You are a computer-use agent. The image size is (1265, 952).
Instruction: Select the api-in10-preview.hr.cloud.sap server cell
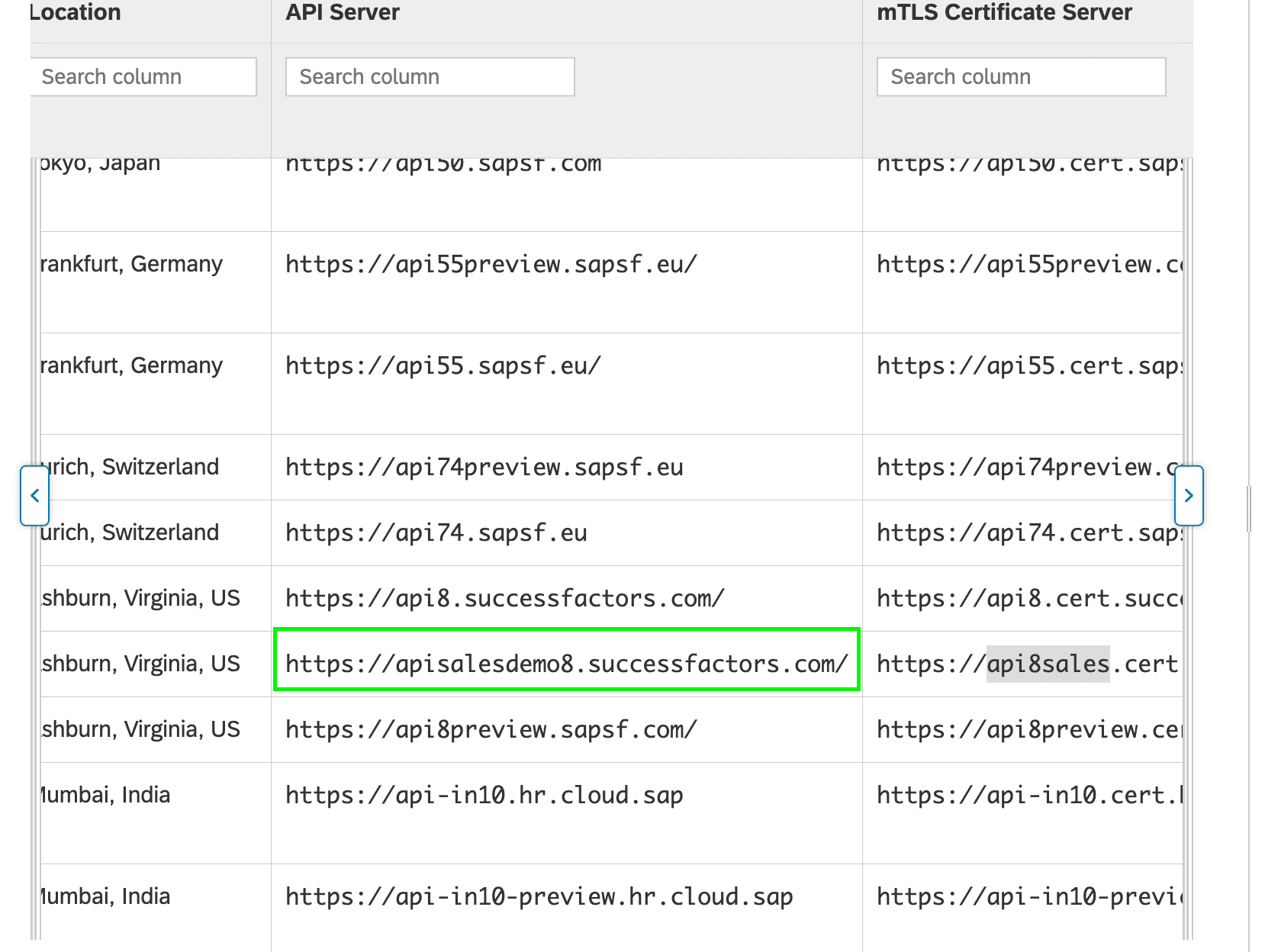coord(567,908)
